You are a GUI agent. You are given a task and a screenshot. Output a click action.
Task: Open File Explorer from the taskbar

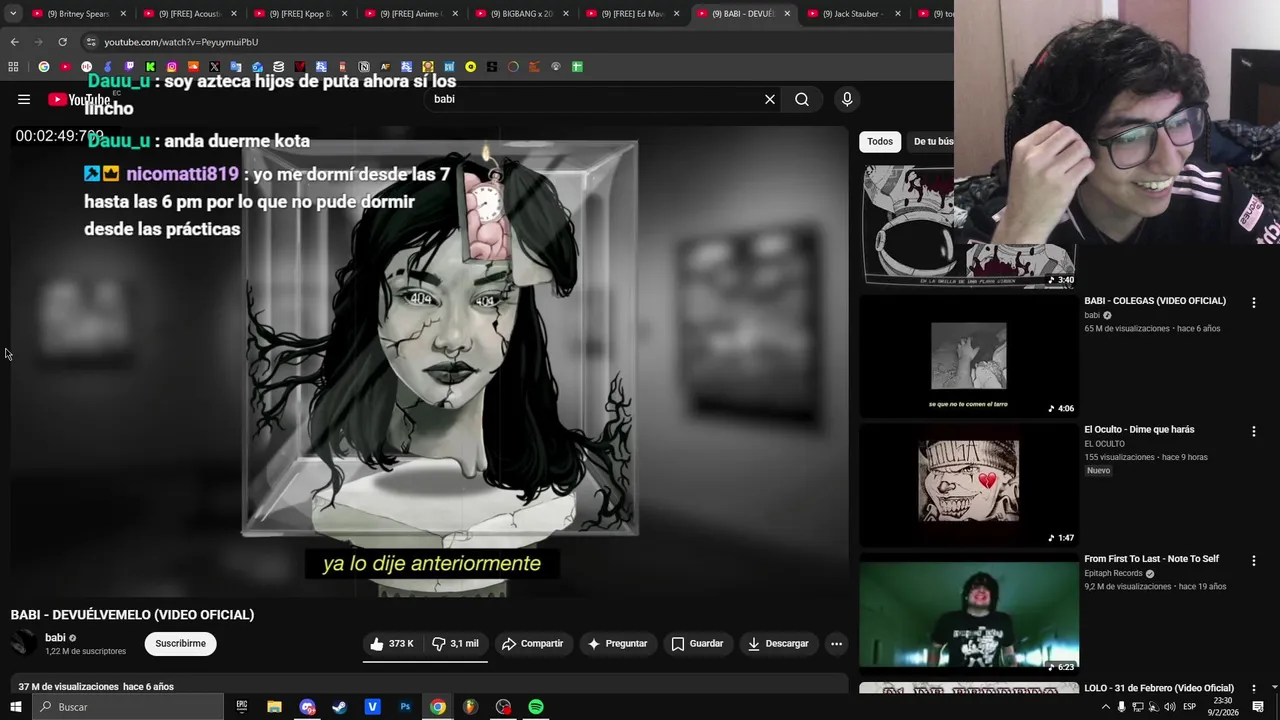[x=274, y=707]
